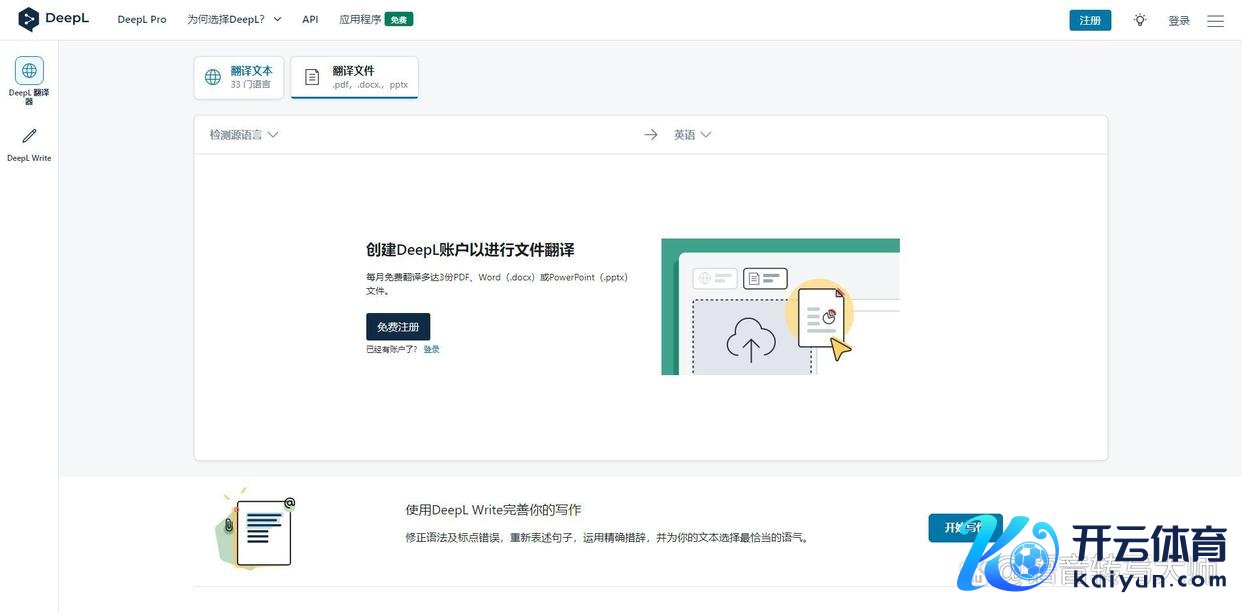Viewport: 1242px width, 613px height.
Task: Open DeepL translator globe icon in sidebar
Action: click(x=29, y=71)
